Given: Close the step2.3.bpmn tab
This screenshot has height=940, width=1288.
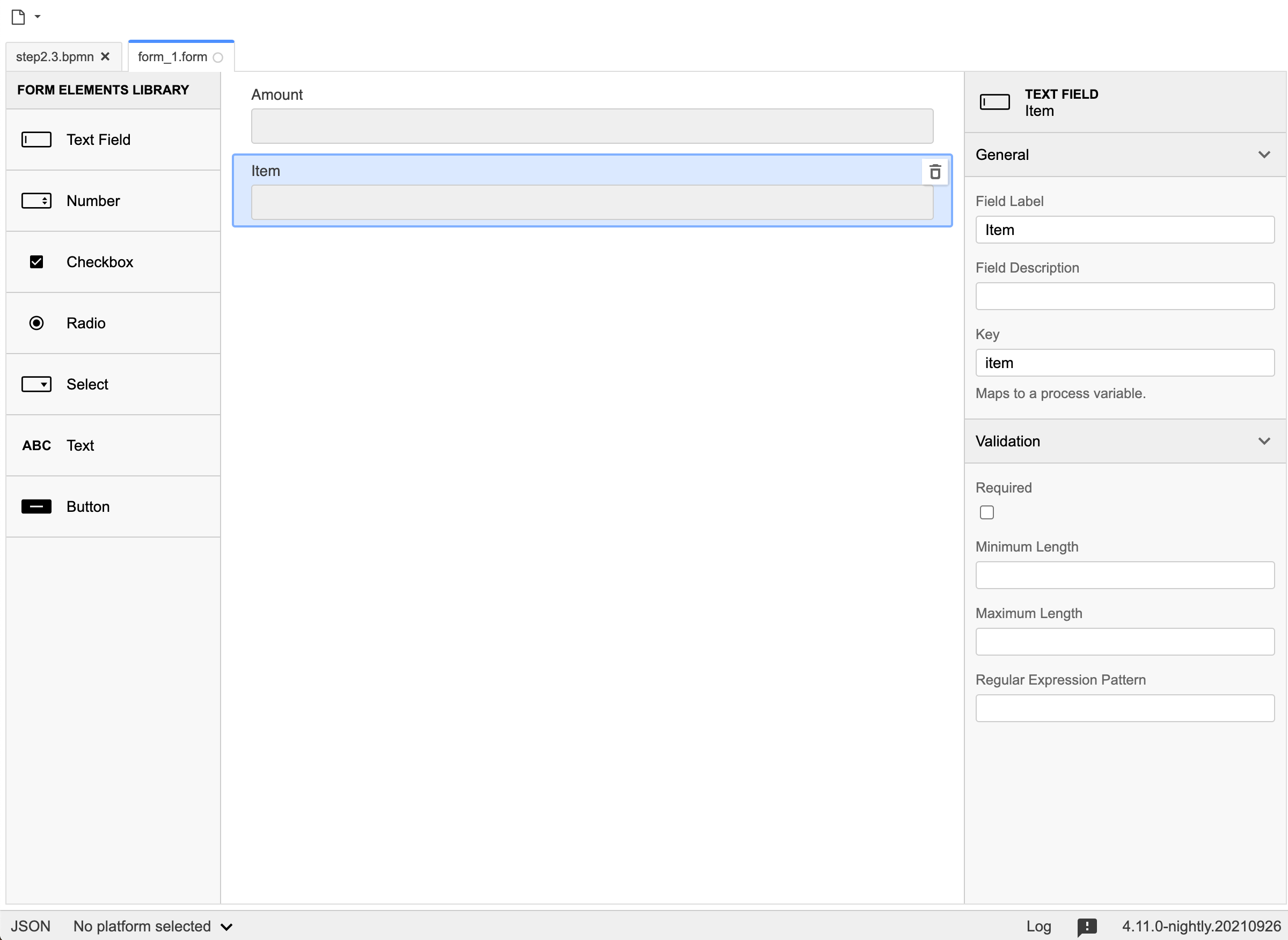Looking at the screenshot, I should (105, 57).
